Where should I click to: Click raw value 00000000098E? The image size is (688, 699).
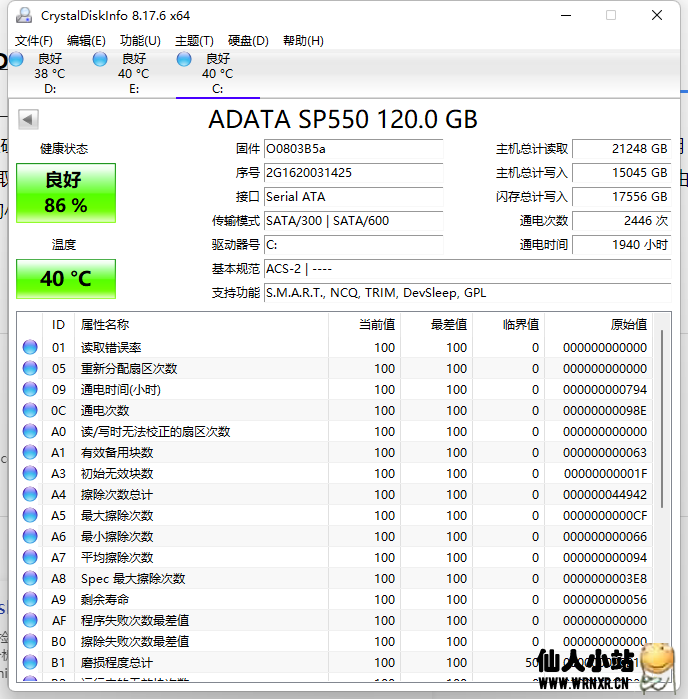[605, 411]
